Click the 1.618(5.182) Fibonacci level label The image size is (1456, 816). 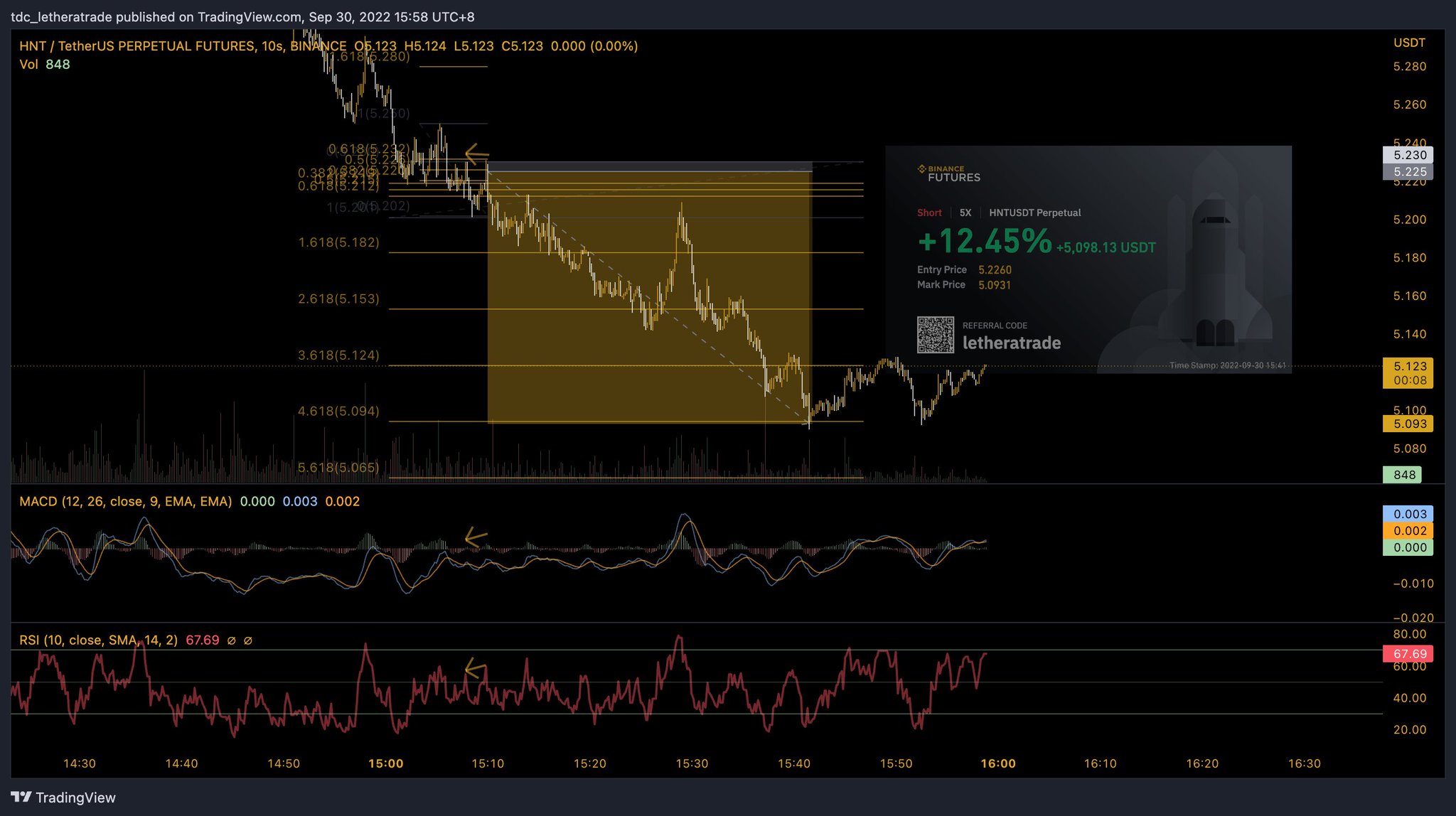pyautogui.click(x=338, y=242)
